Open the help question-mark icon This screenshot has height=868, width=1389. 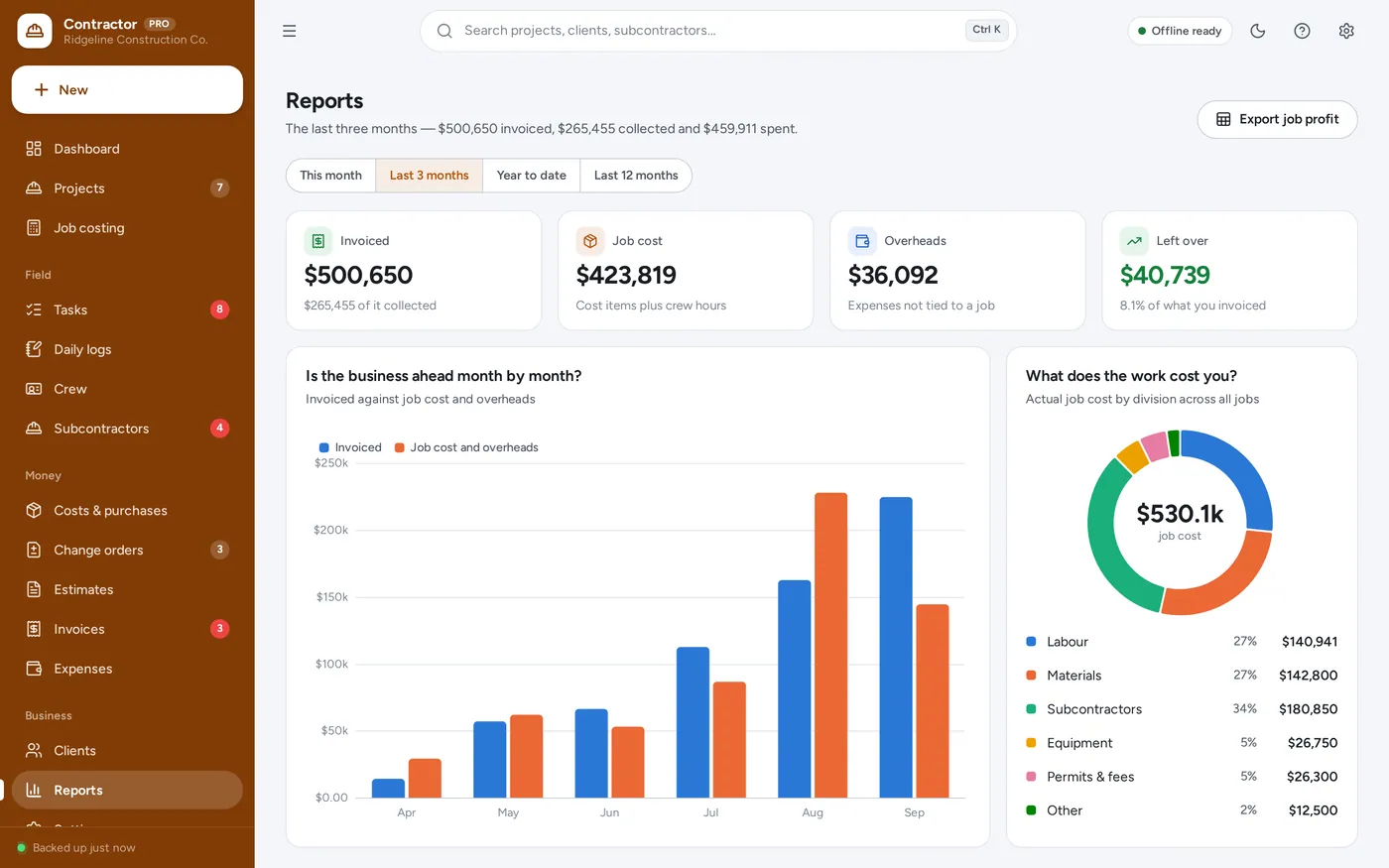click(x=1303, y=31)
